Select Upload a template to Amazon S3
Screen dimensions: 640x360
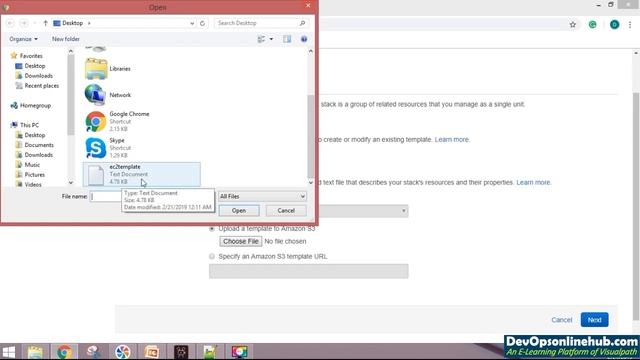211,229
